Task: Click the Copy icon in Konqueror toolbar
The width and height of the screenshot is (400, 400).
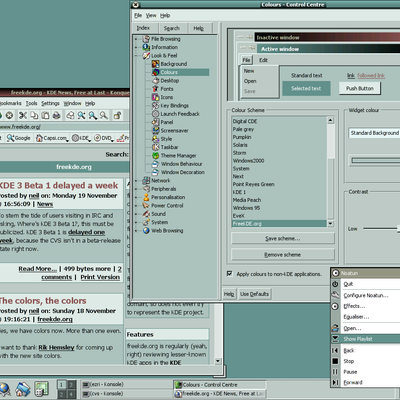Action: 34,115
